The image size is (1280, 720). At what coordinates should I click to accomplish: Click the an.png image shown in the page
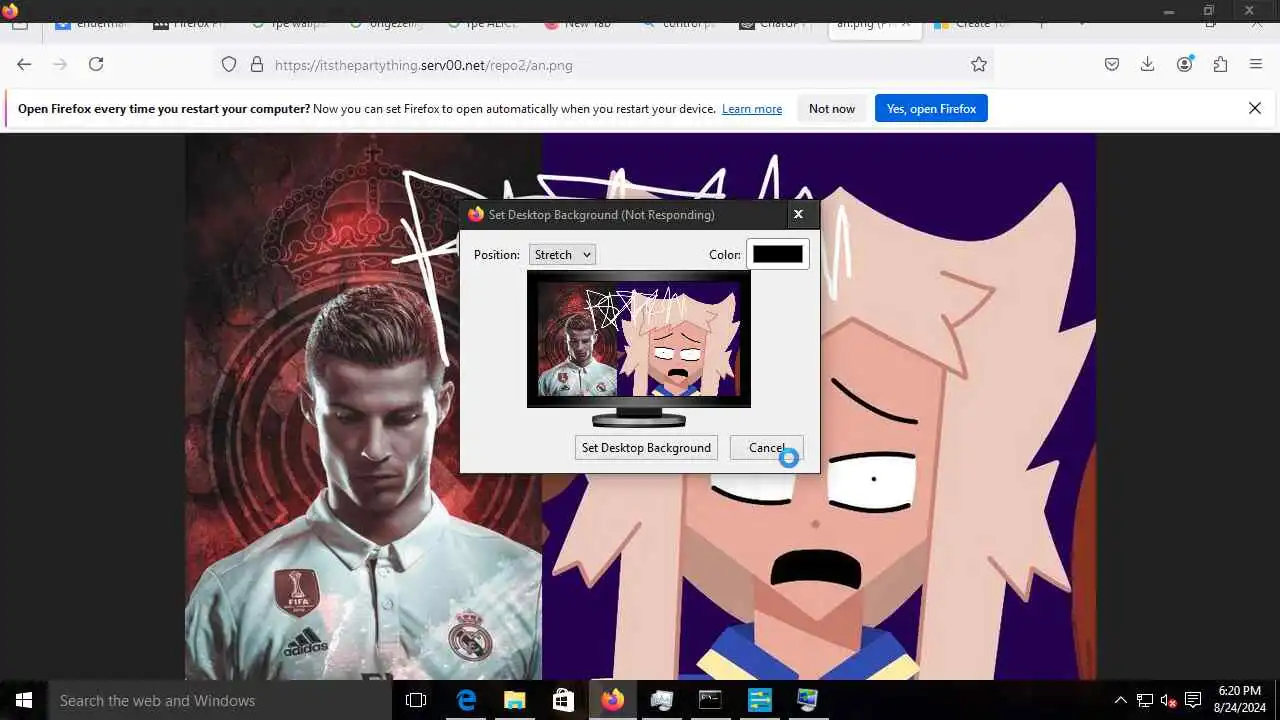640,406
